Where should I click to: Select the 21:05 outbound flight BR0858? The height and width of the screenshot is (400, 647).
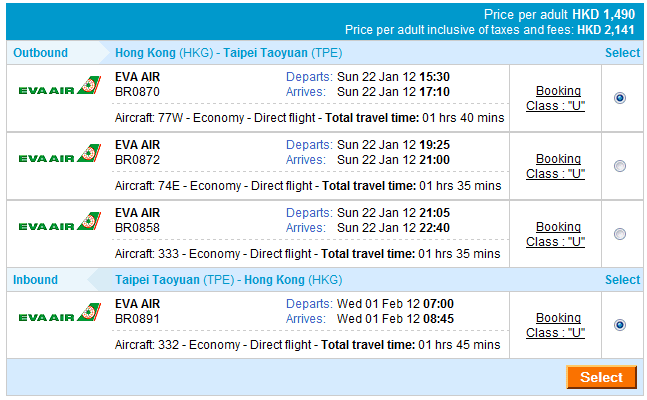tap(620, 234)
